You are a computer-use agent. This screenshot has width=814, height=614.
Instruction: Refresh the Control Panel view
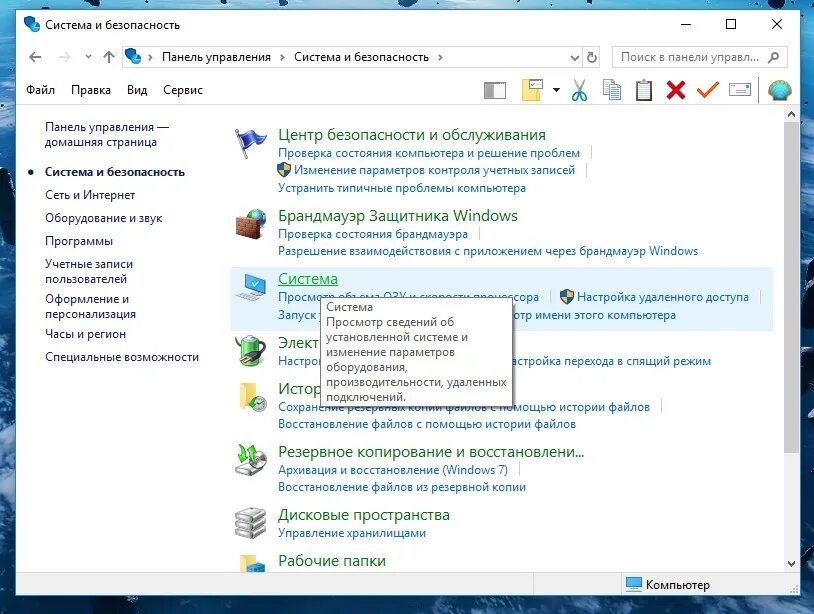[x=592, y=57]
